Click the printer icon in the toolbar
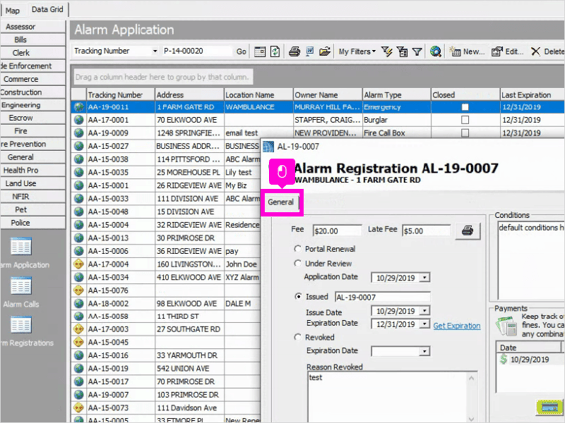The width and height of the screenshot is (565, 423). (294, 52)
